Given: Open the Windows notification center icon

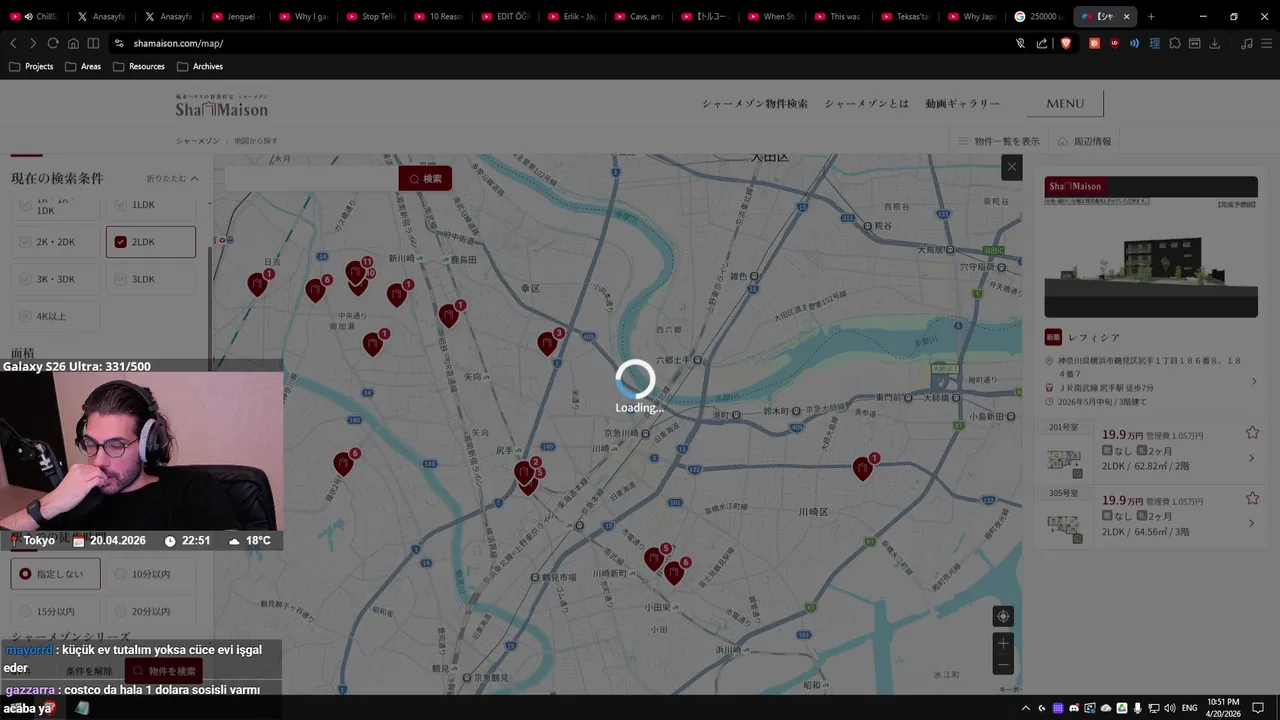Looking at the screenshot, I should (1258, 707).
